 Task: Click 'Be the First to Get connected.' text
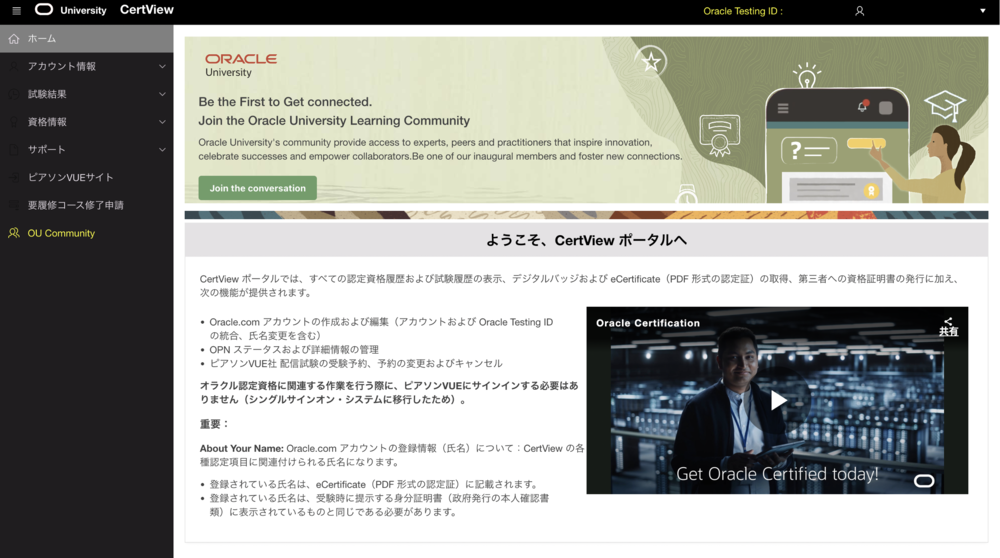(285, 102)
